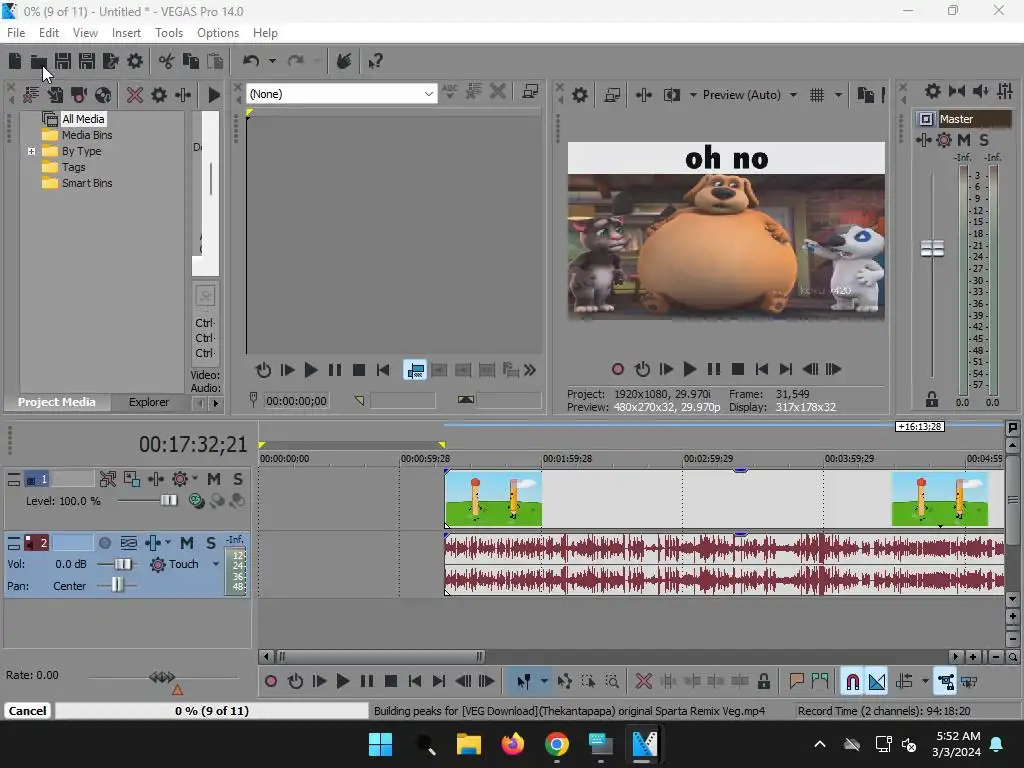The image size is (1024, 768).
Task: Start media preview in Project Media toolbar
Action: point(214,95)
